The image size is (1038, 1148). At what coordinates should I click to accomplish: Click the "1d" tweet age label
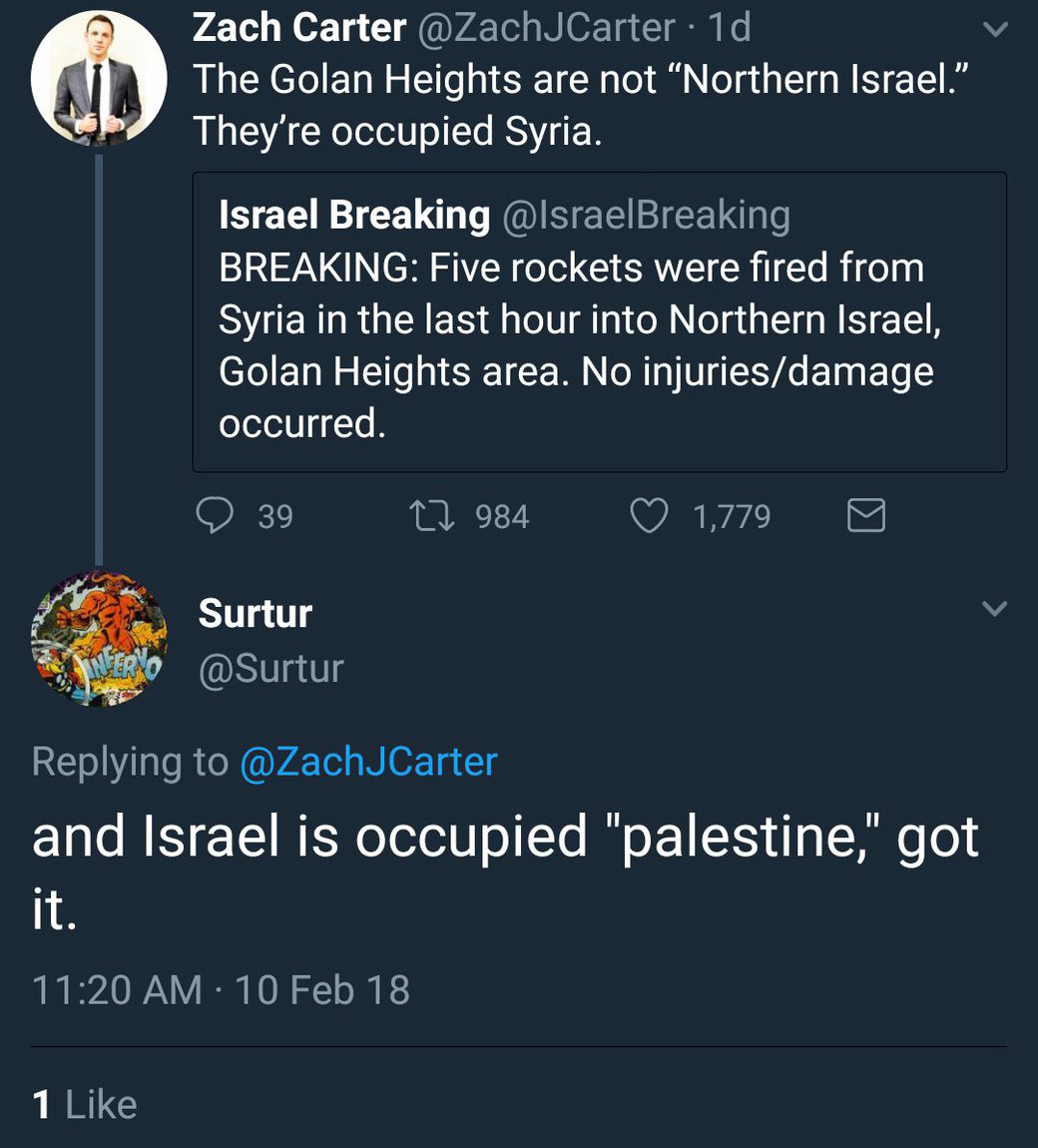[x=729, y=28]
